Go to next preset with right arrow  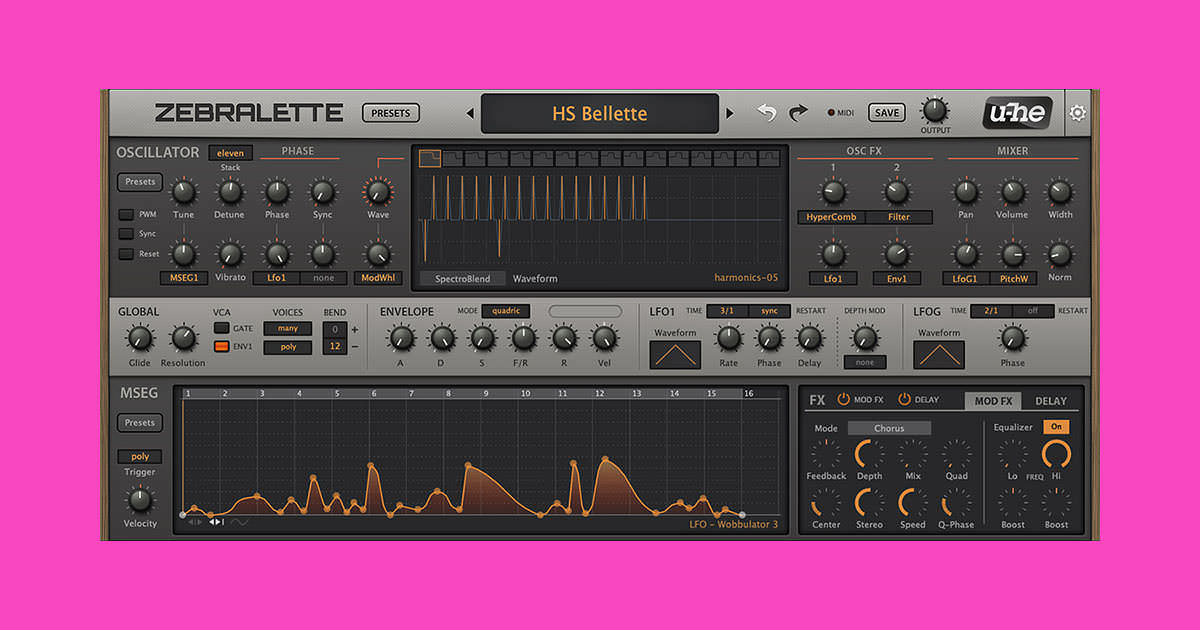(730, 113)
